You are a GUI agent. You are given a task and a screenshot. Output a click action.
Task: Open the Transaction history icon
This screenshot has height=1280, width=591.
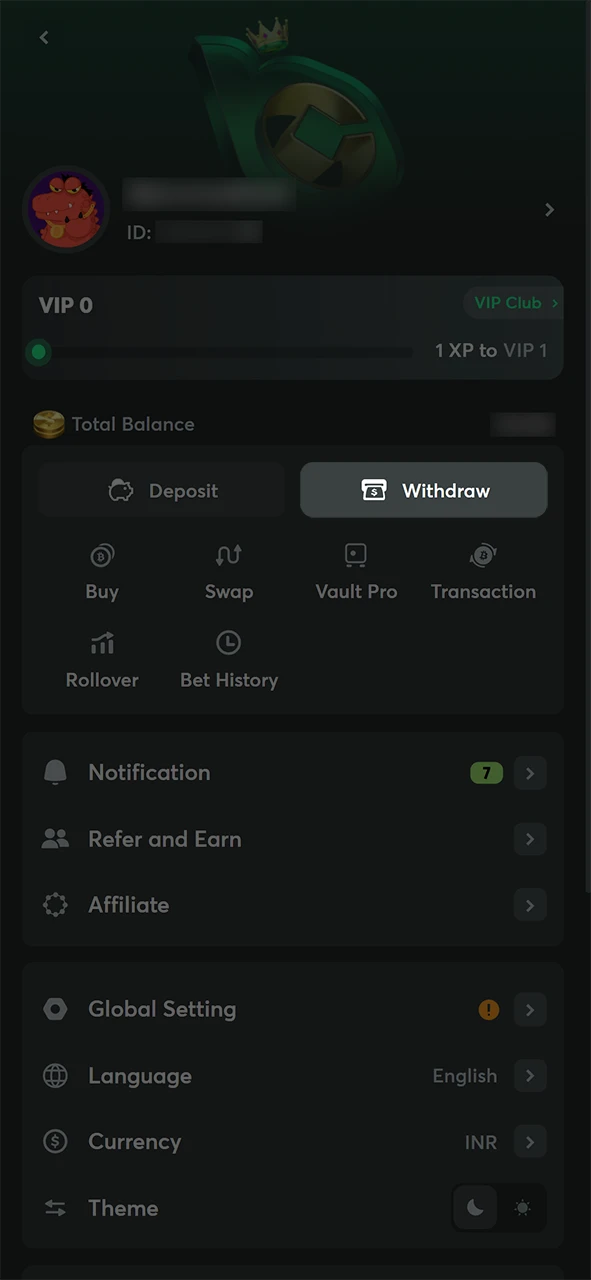(x=483, y=556)
